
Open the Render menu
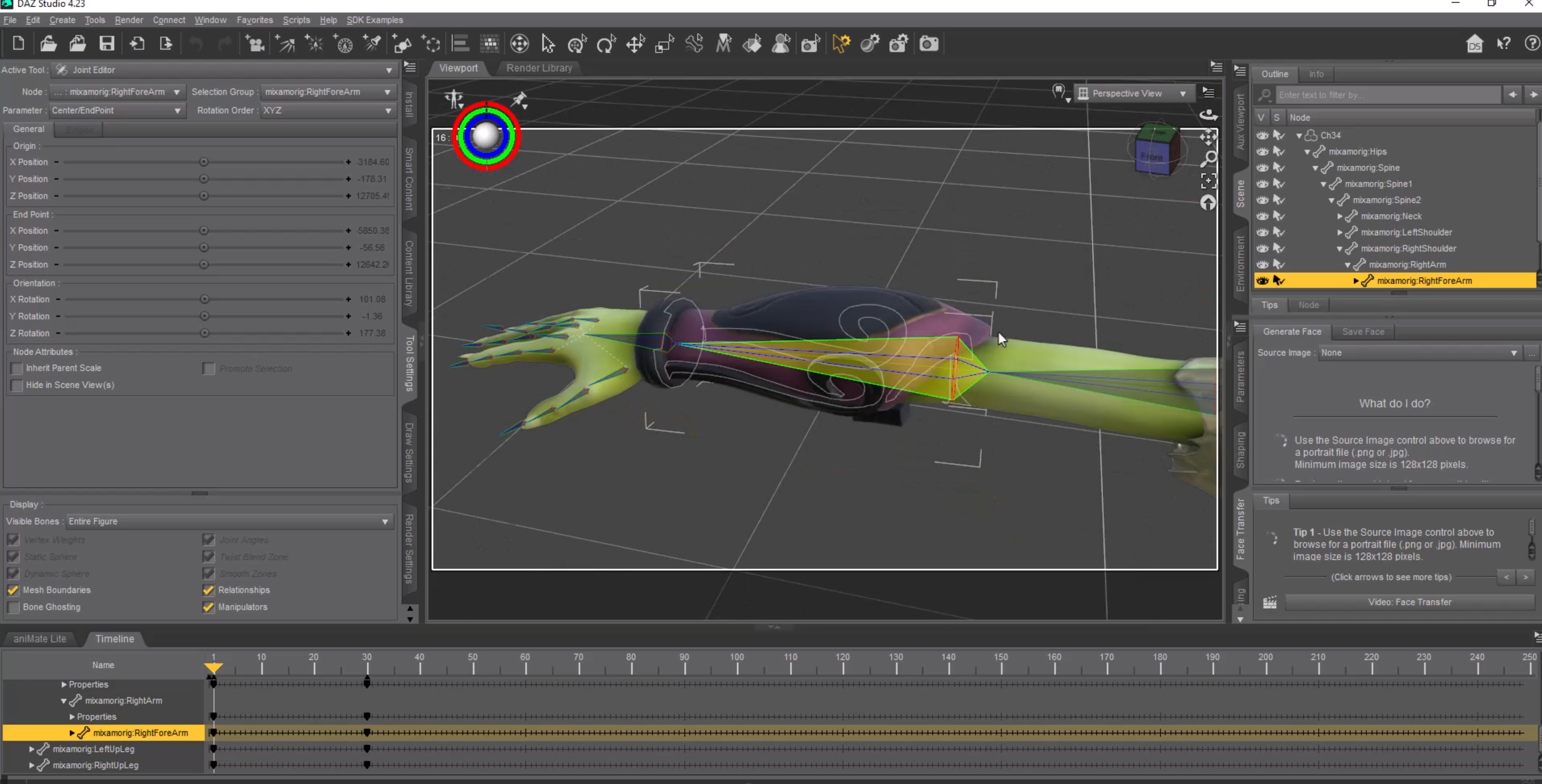tap(129, 20)
